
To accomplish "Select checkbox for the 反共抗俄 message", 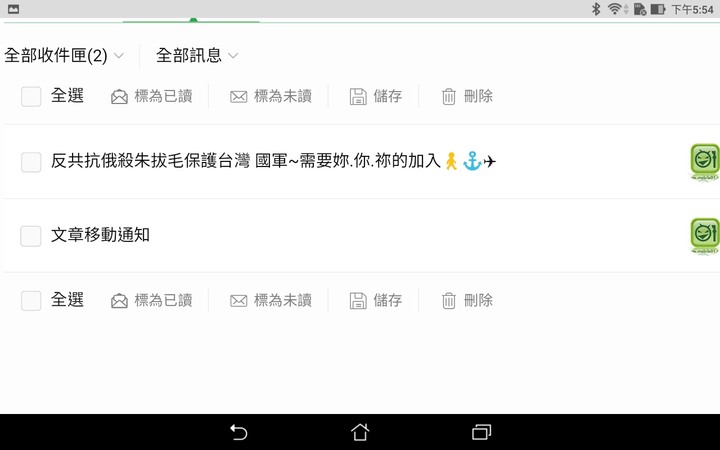I will tap(31, 162).
